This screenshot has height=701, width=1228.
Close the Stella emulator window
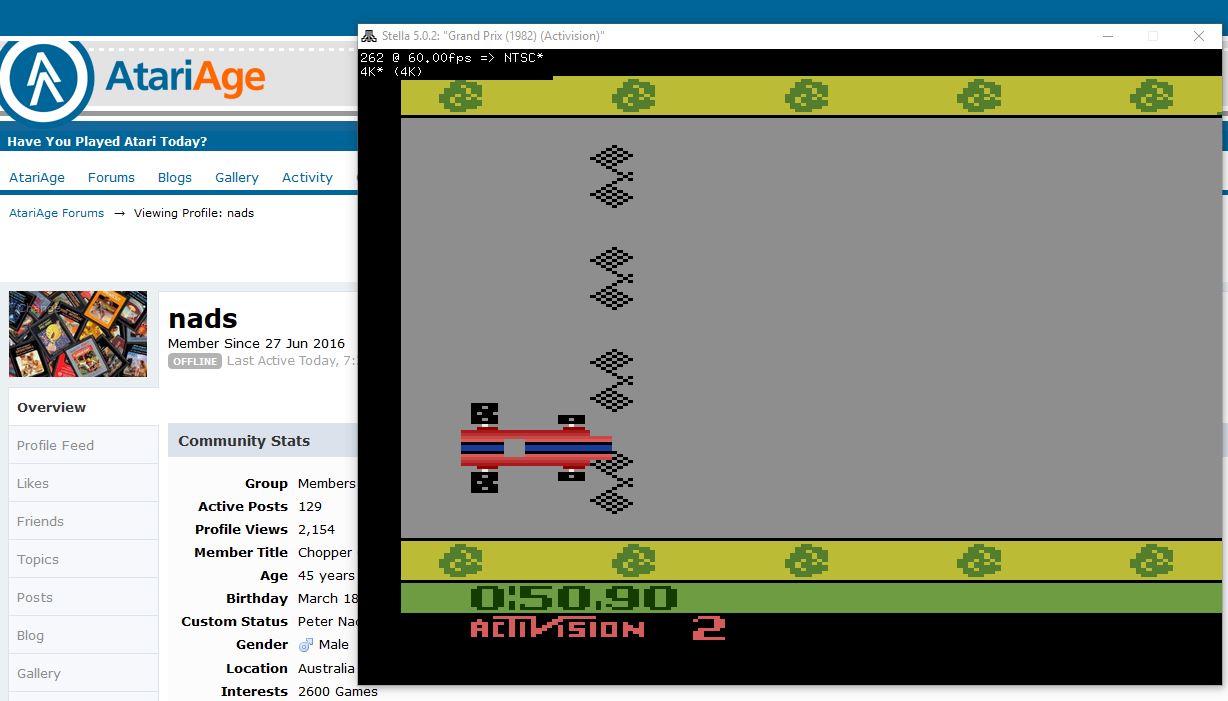(x=1199, y=36)
